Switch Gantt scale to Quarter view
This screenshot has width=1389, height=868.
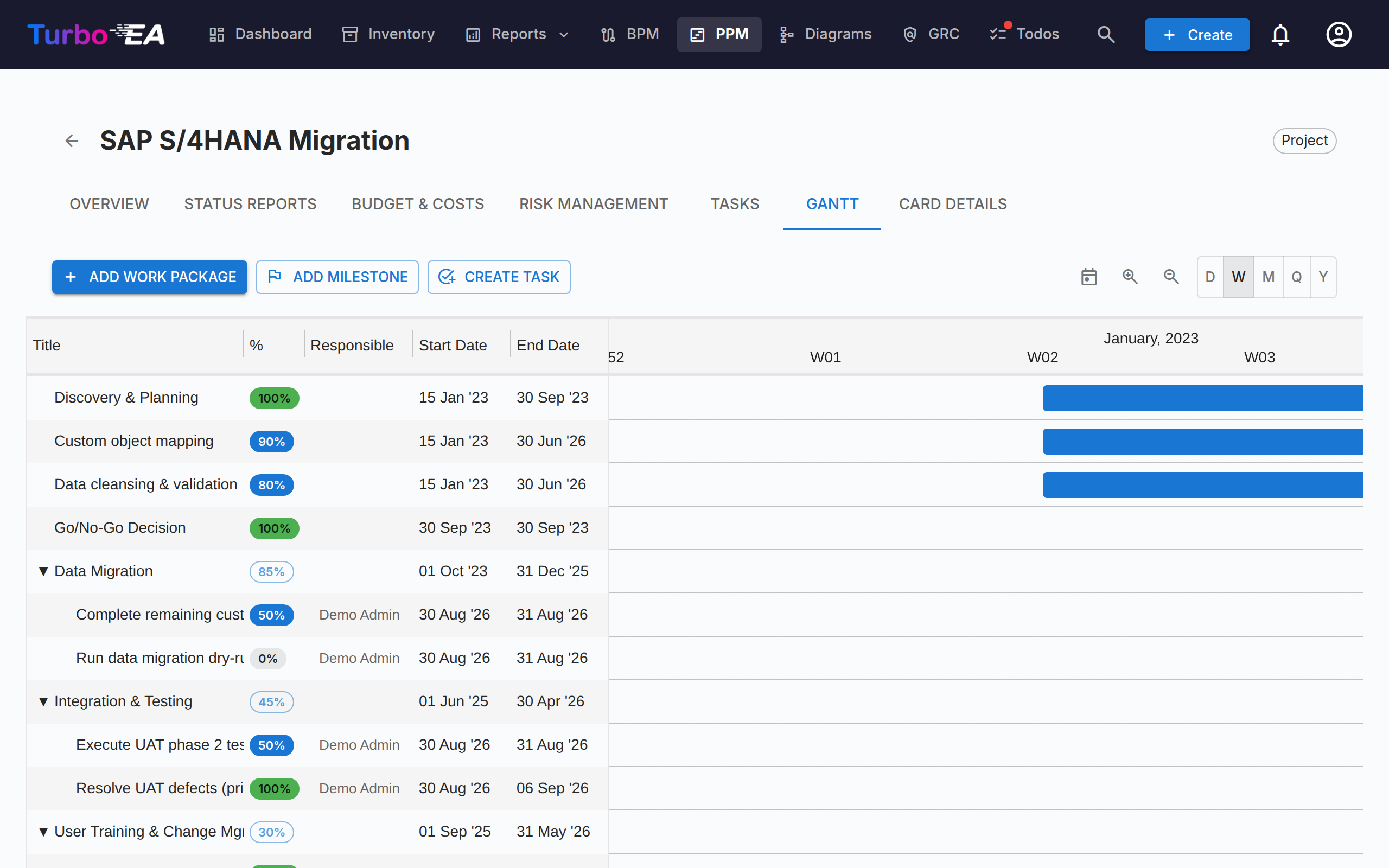tap(1297, 277)
